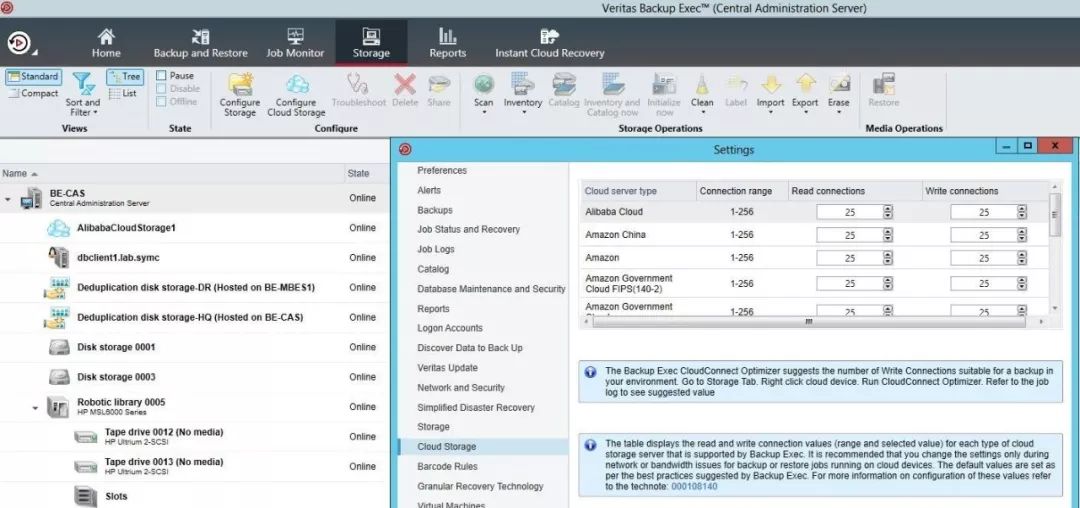
Task: Open Scan dropdown arrow
Action: coord(484,112)
